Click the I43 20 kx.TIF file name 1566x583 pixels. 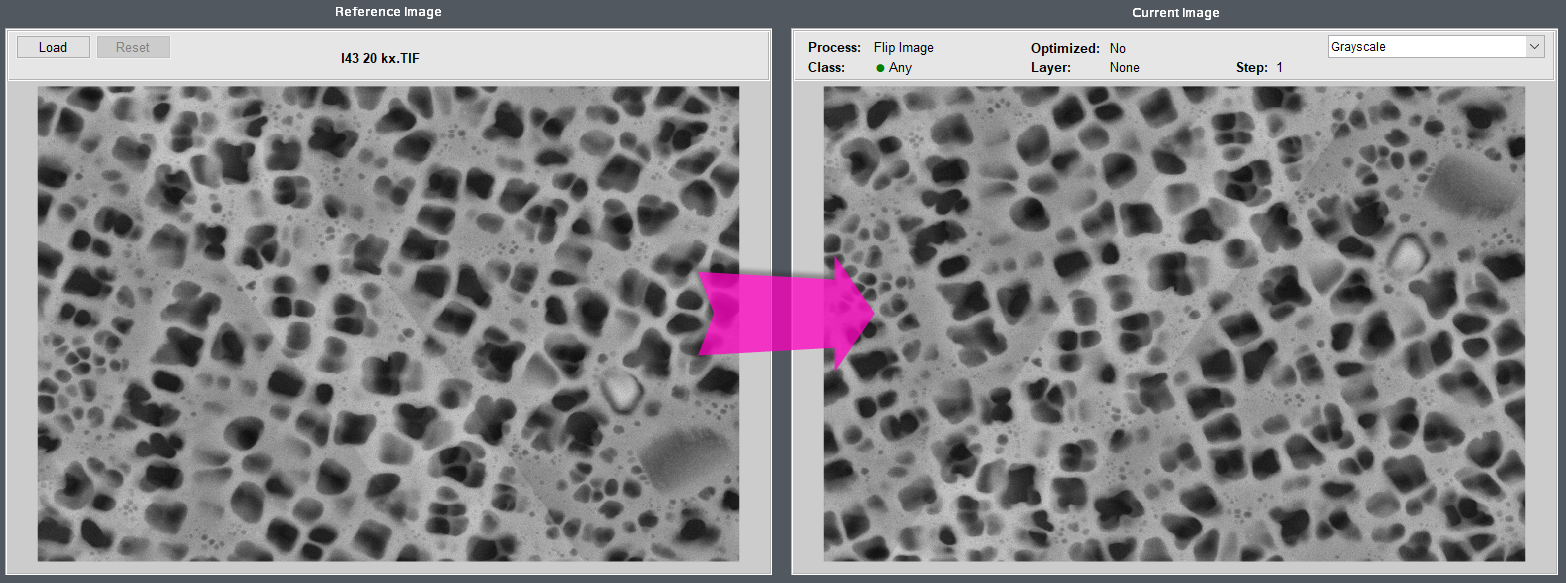coord(380,59)
